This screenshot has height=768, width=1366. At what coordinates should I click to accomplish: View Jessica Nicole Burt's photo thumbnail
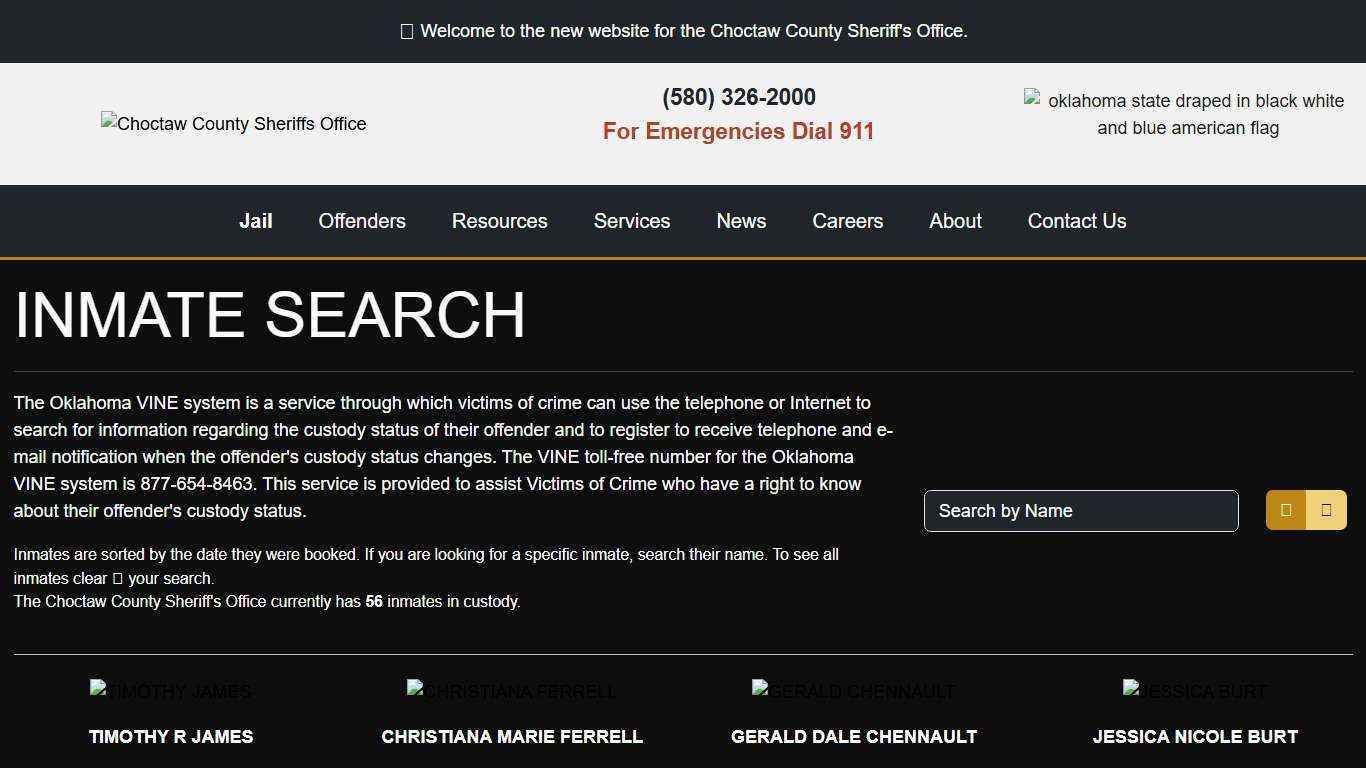(1194, 690)
